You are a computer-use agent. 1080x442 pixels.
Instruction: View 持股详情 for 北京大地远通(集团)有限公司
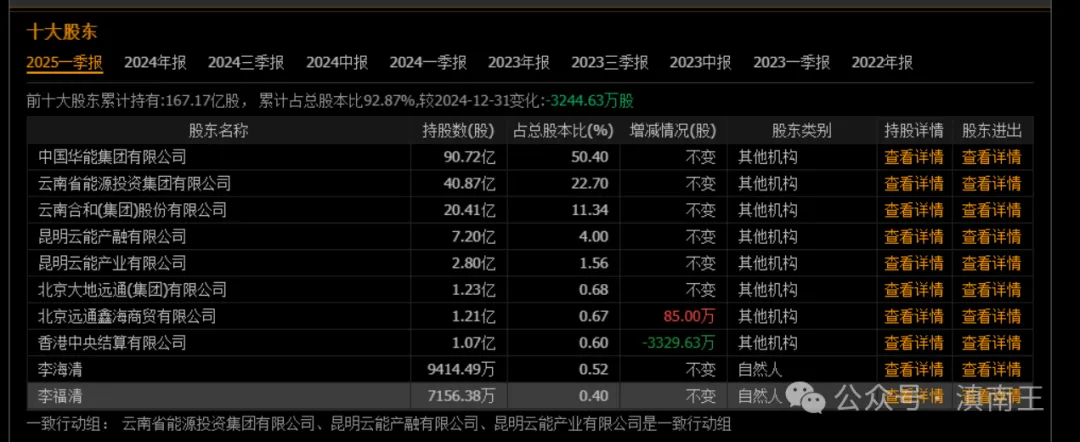point(913,290)
